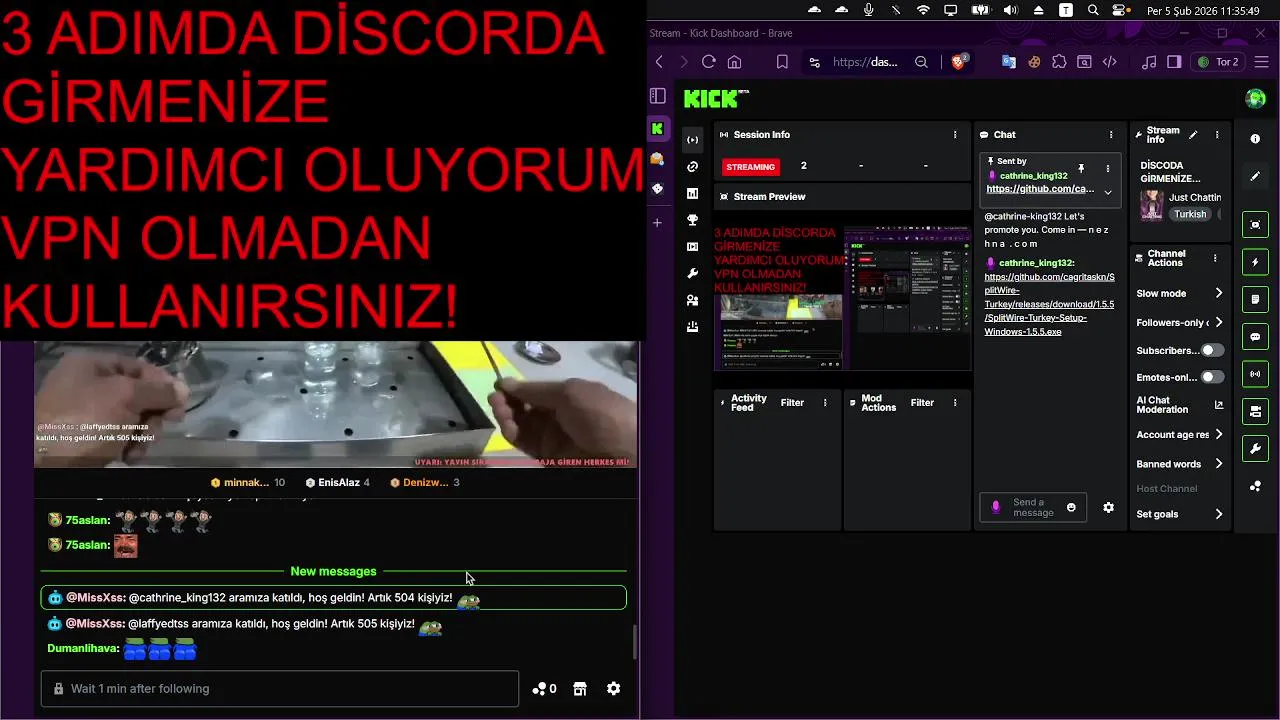Open the wrench settings icon in left sidebar
Image resolution: width=1280 pixels, height=720 pixels.
click(x=692, y=273)
